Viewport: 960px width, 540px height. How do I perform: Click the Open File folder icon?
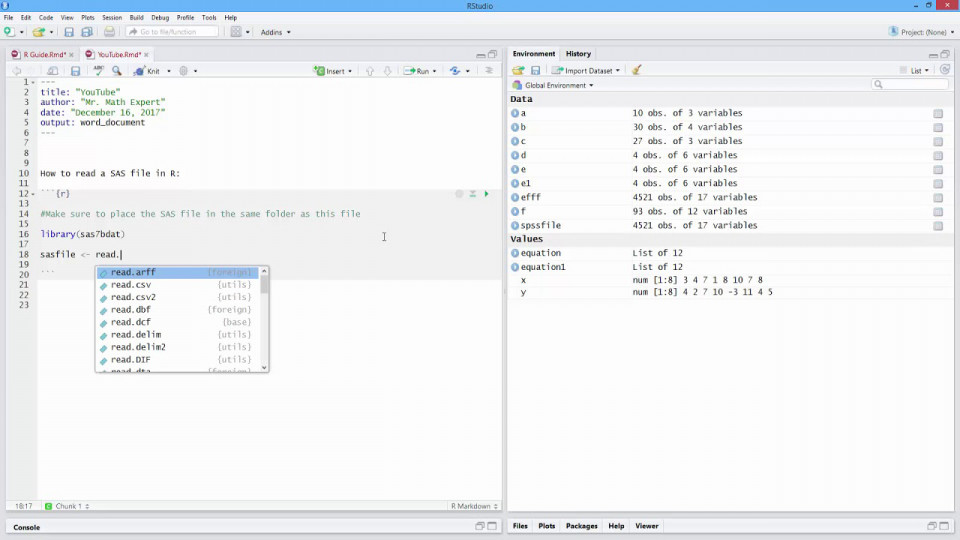(x=39, y=32)
